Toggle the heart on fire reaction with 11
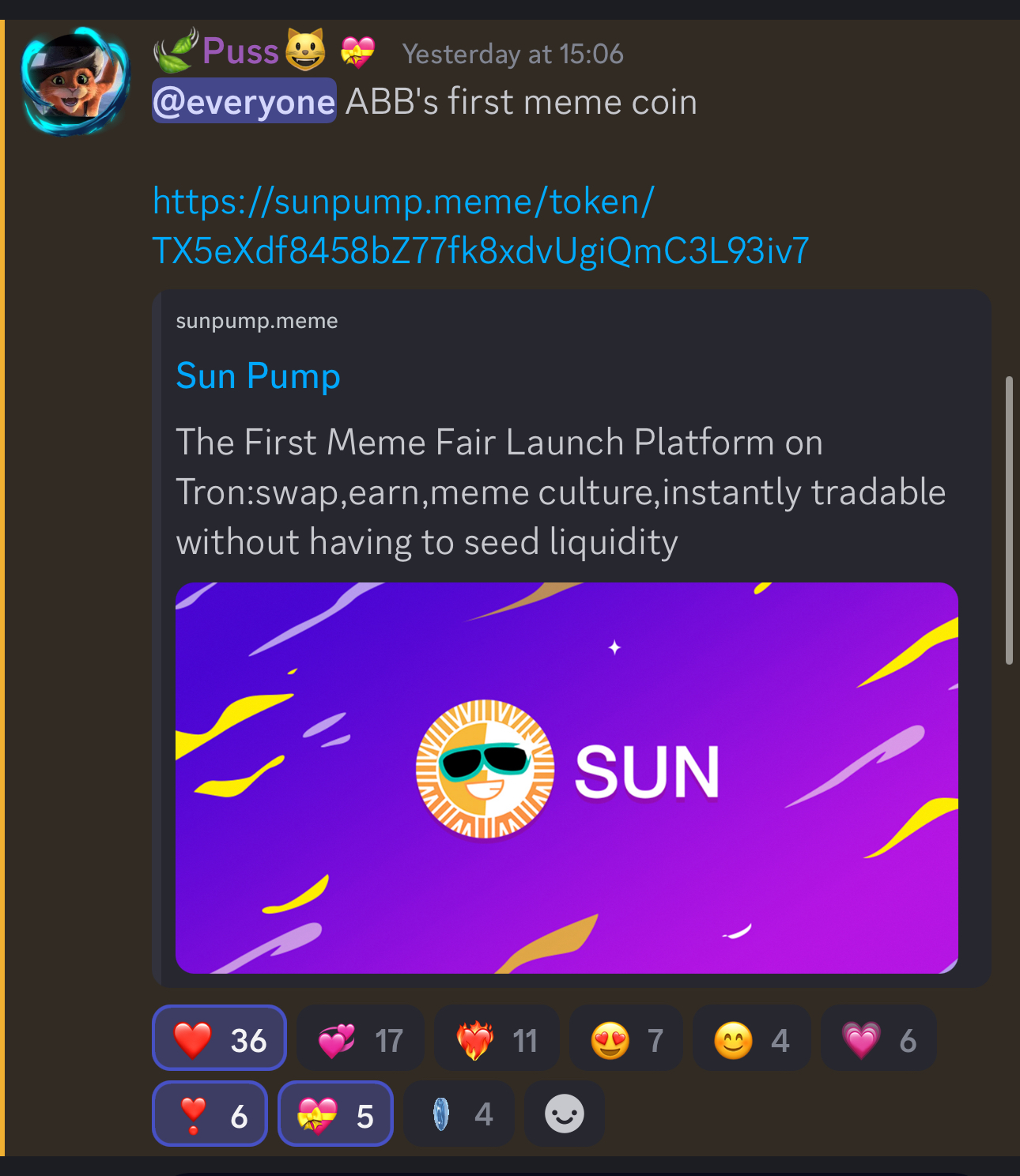The image size is (1020, 1176). click(497, 1038)
